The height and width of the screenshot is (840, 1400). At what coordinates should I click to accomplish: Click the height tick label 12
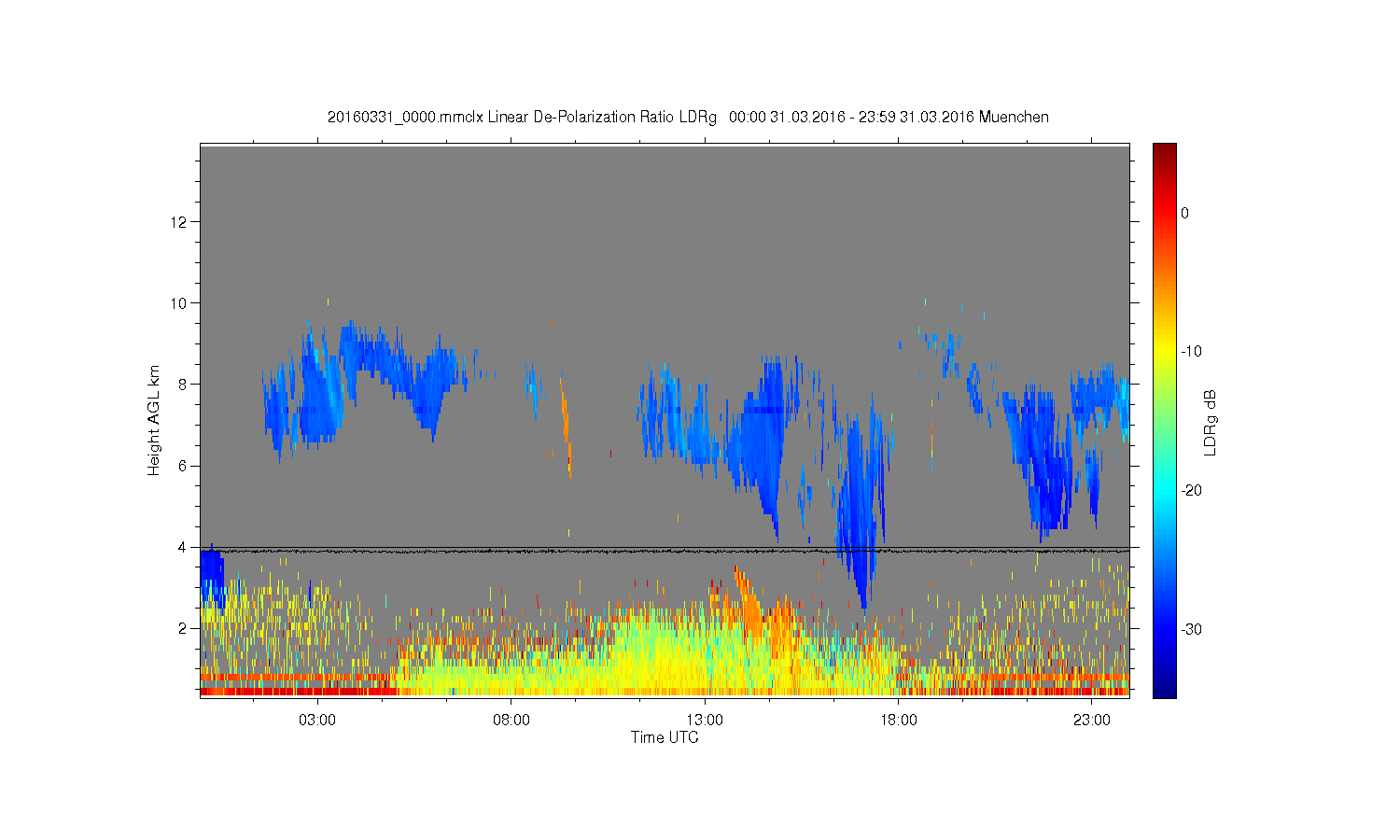[180, 222]
